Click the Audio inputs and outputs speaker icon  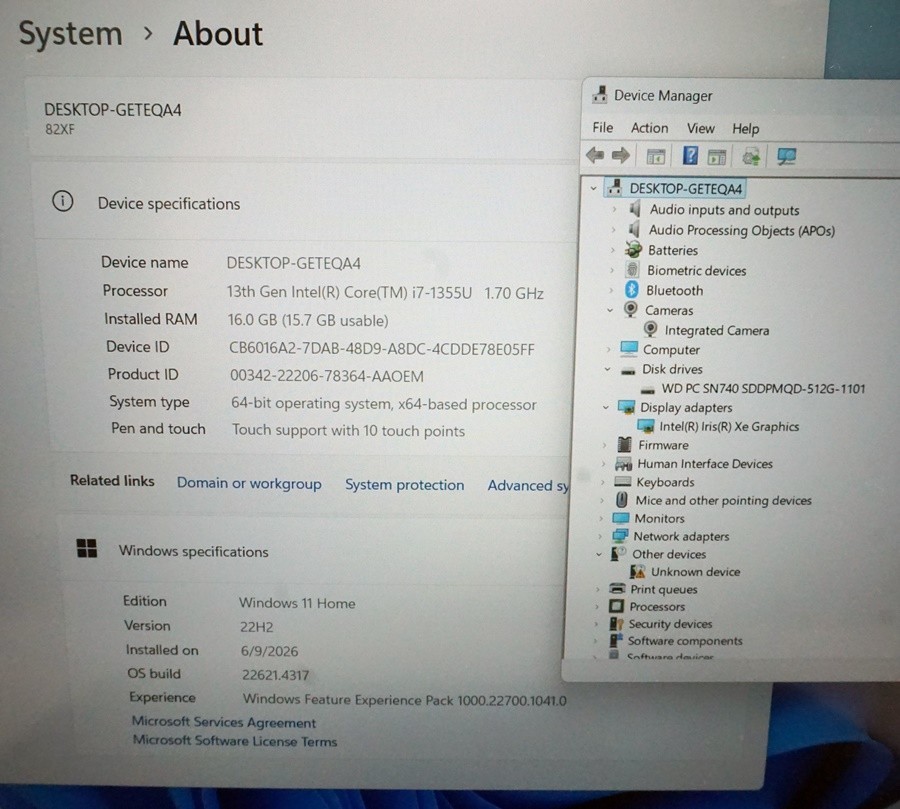point(634,209)
